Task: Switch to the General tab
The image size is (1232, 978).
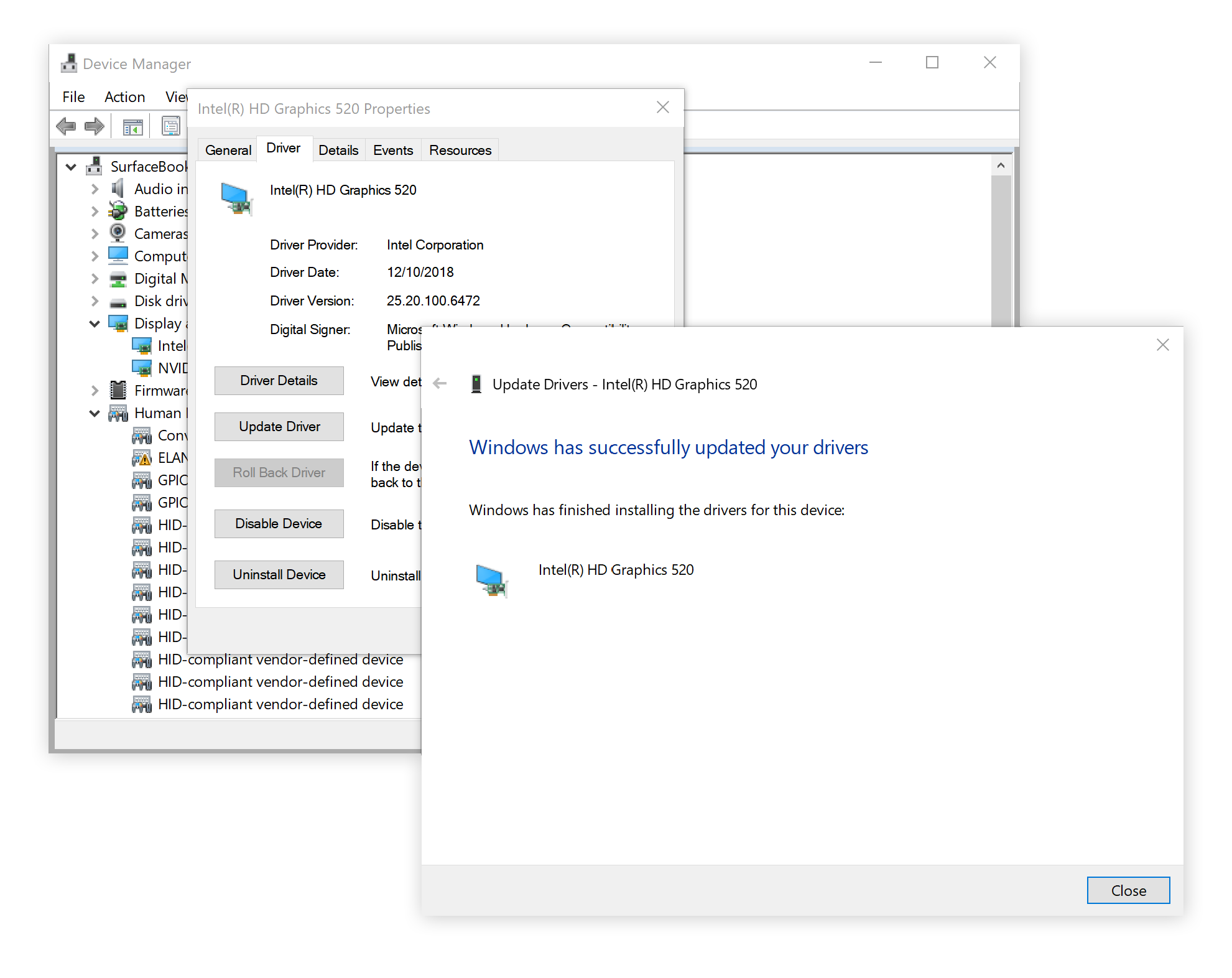Action: pos(228,150)
